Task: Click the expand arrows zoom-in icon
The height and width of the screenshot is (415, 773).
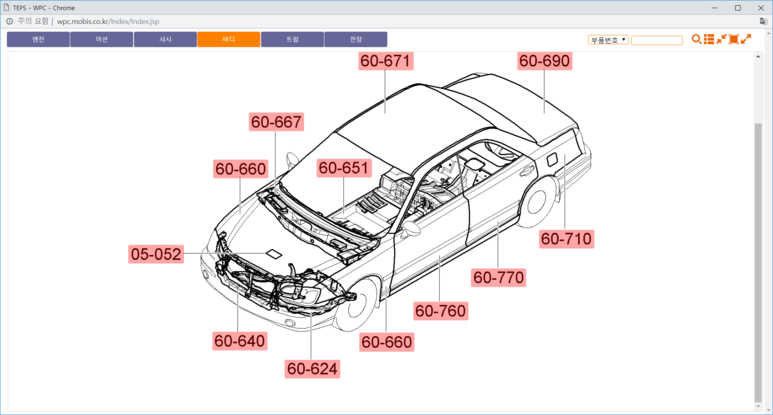Action: point(746,39)
